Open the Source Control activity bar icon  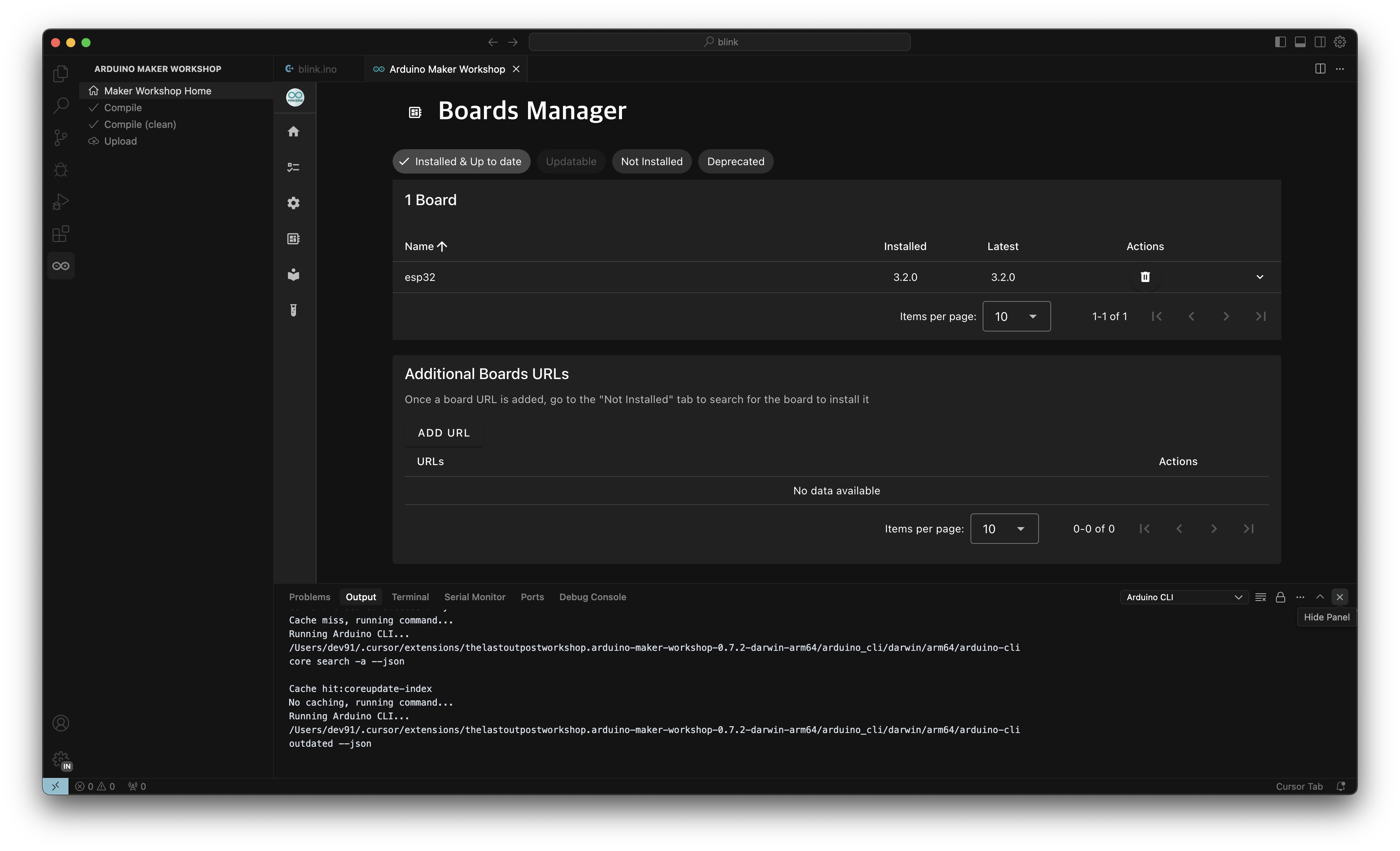coord(61,137)
